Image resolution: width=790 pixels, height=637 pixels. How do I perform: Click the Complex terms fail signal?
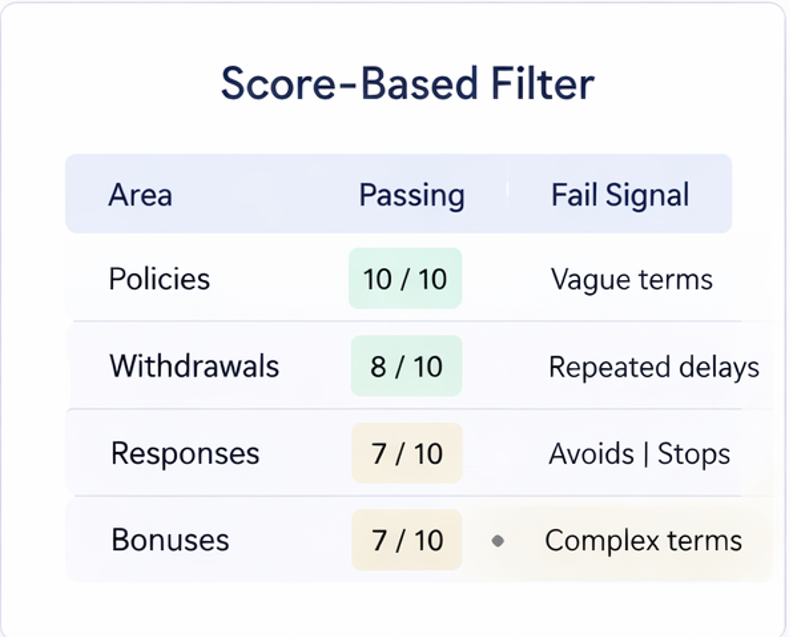click(643, 541)
